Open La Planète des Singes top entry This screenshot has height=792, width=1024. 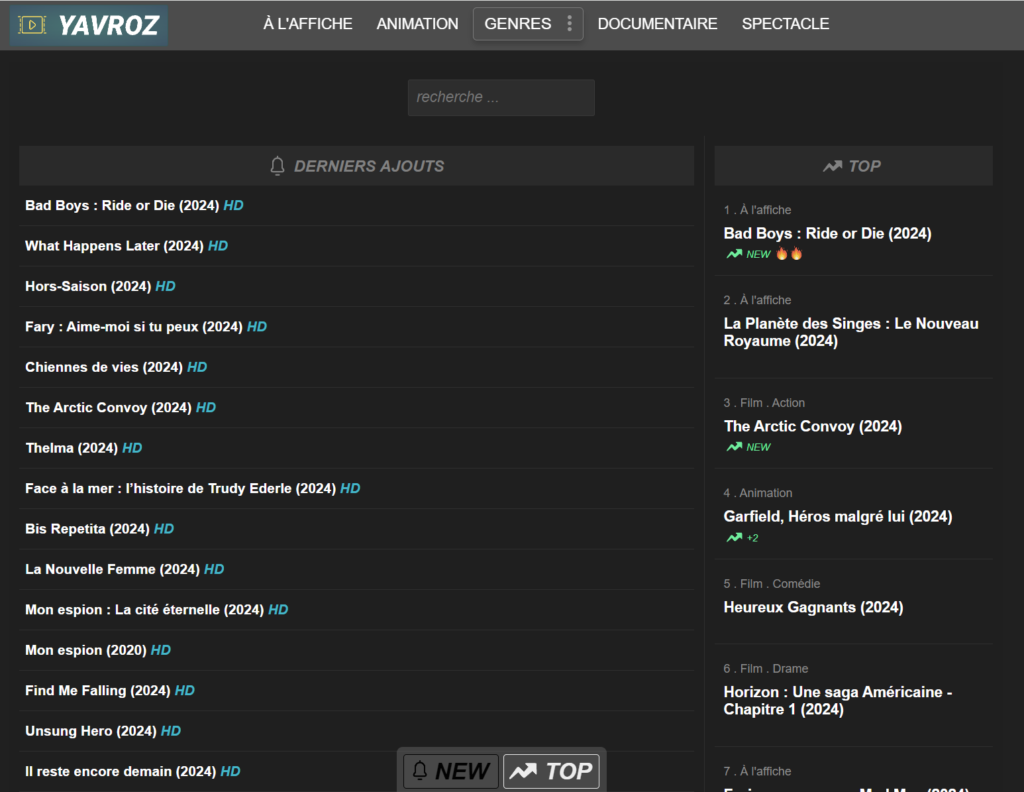pos(850,332)
